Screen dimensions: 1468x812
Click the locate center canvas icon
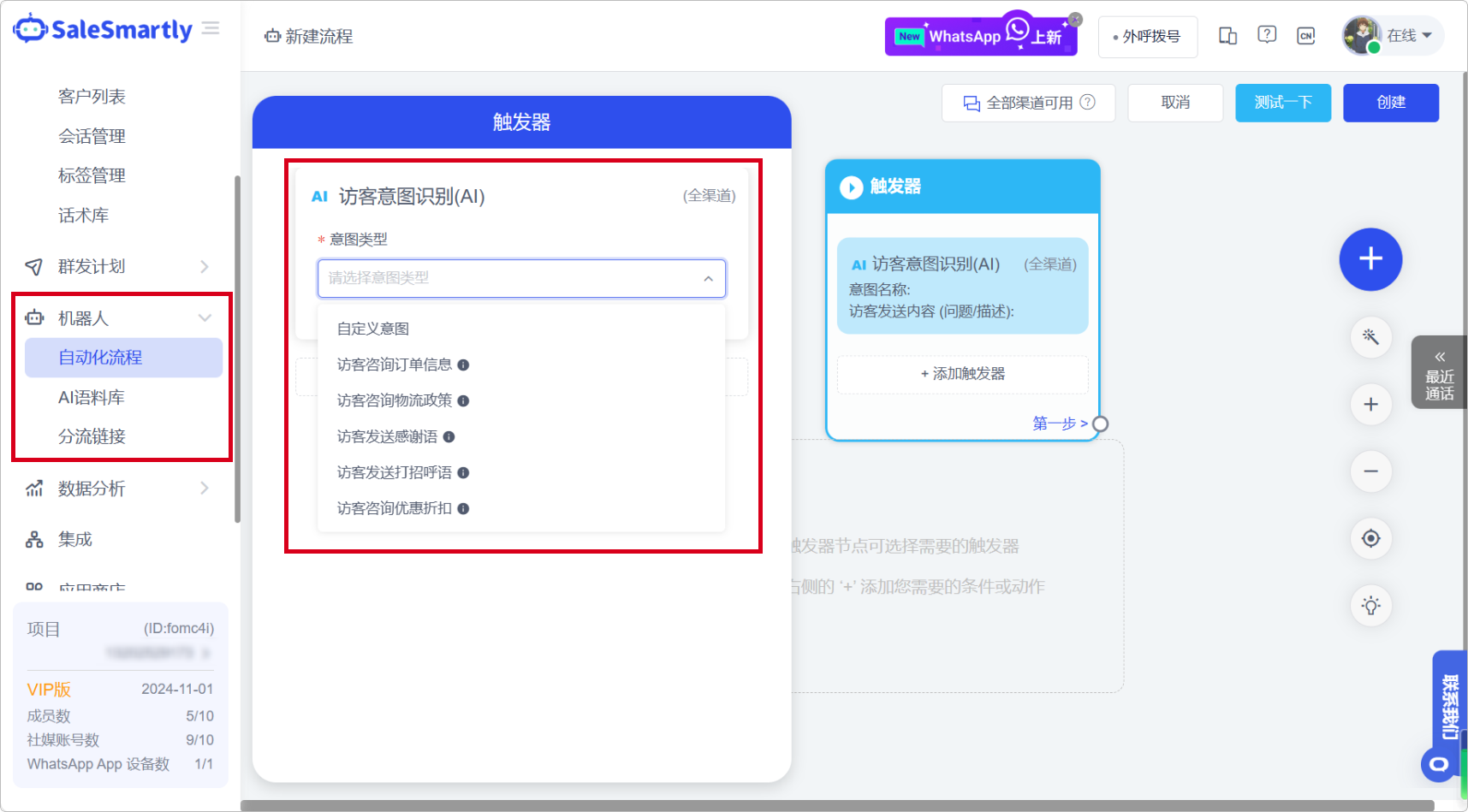pos(1370,539)
